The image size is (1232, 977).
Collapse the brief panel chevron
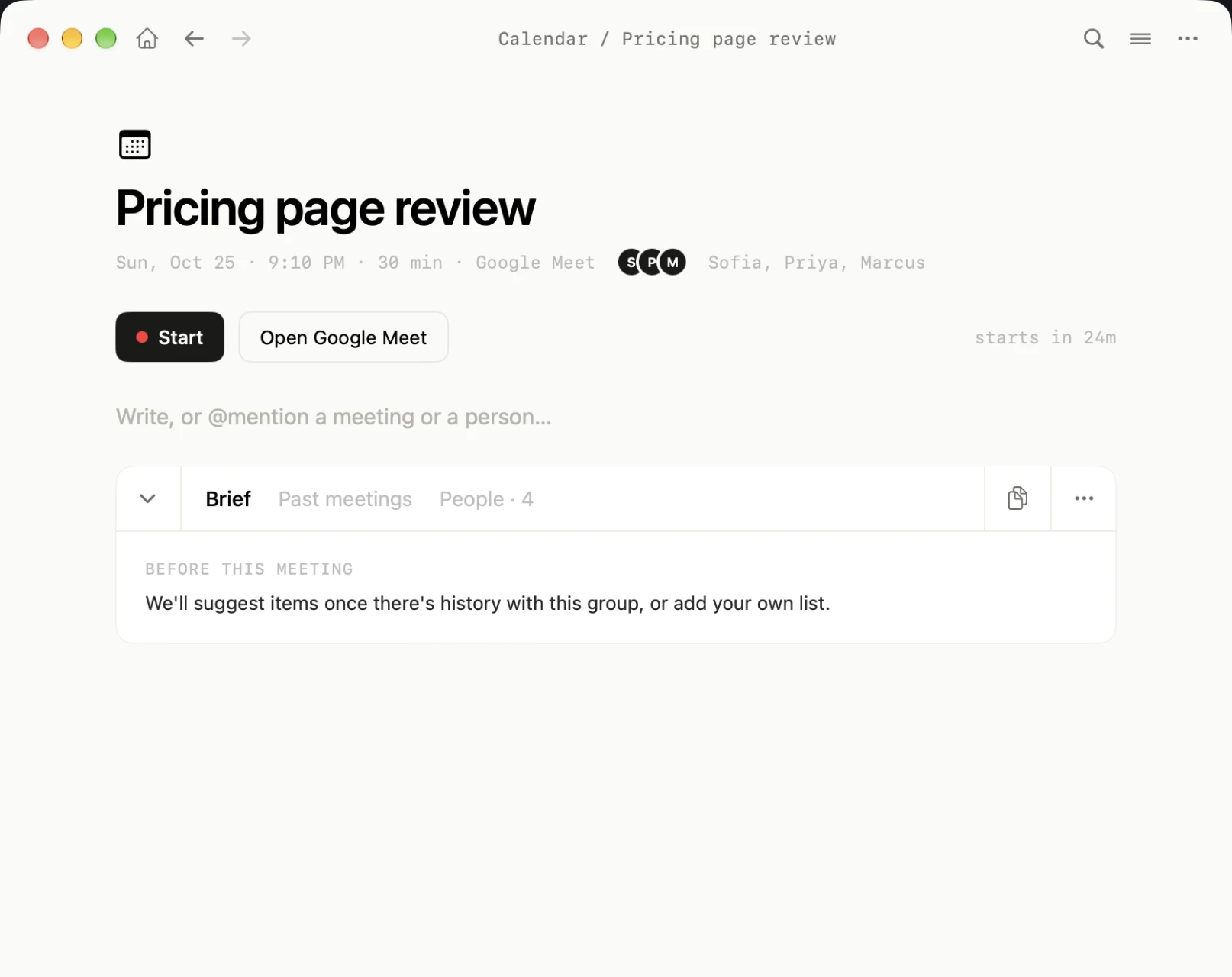tap(148, 498)
